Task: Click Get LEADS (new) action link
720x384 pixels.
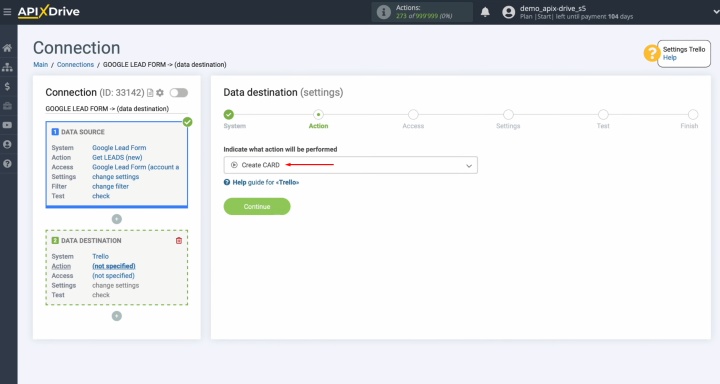Action: (117, 158)
